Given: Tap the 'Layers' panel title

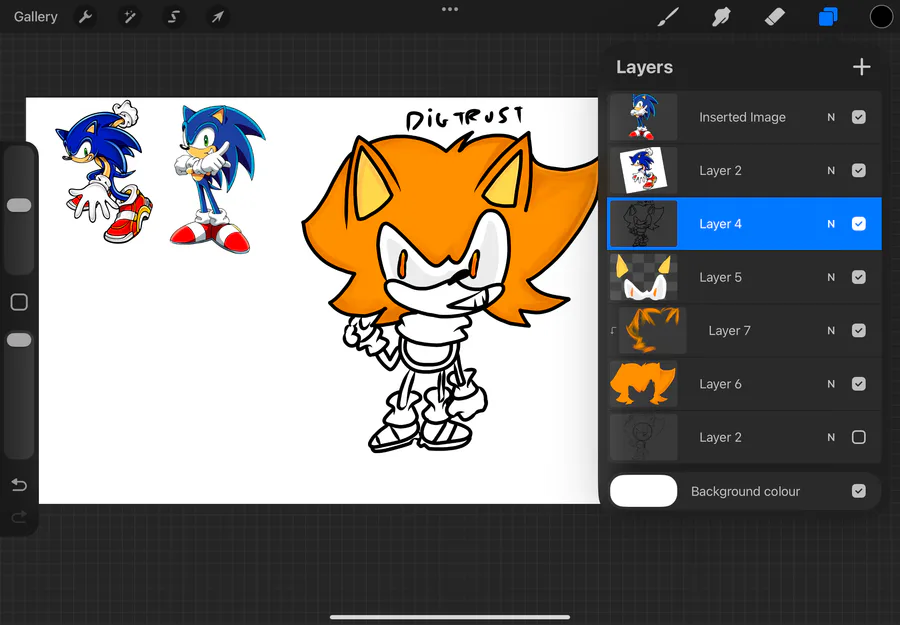Looking at the screenshot, I should [644, 67].
